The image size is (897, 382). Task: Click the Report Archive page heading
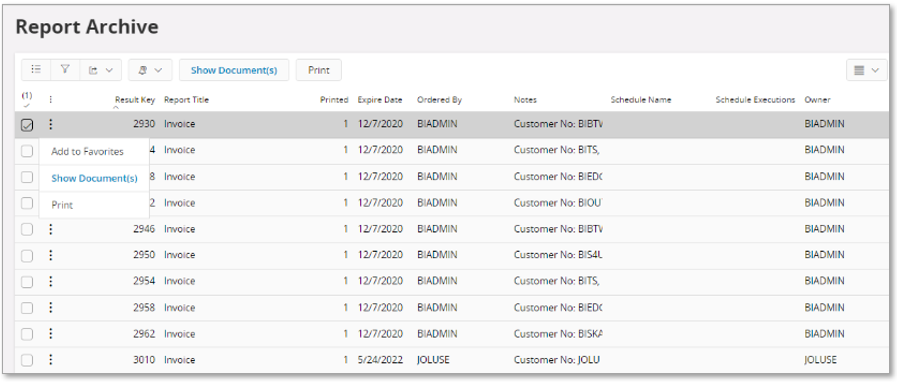[87, 27]
